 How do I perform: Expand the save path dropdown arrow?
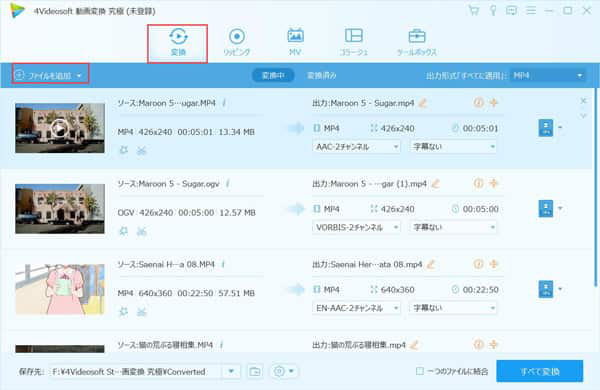pyautogui.click(x=231, y=371)
